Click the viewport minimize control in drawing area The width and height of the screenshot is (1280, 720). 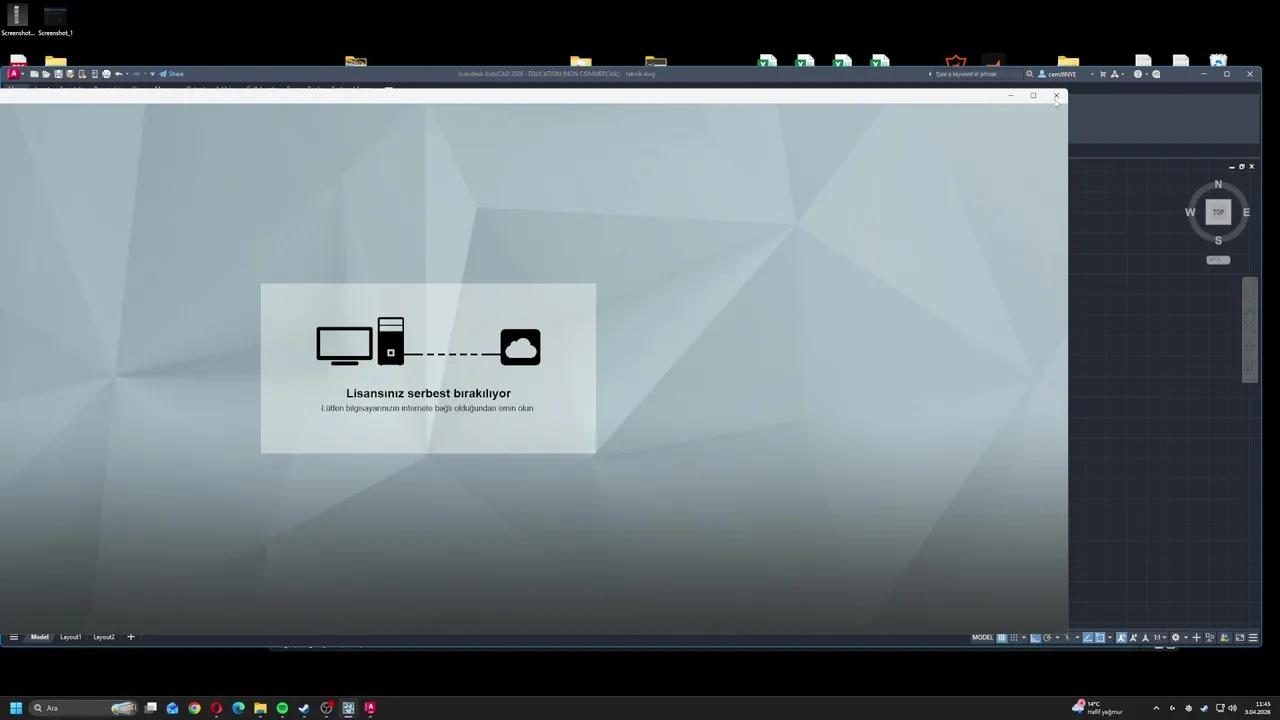tap(1232, 167)
